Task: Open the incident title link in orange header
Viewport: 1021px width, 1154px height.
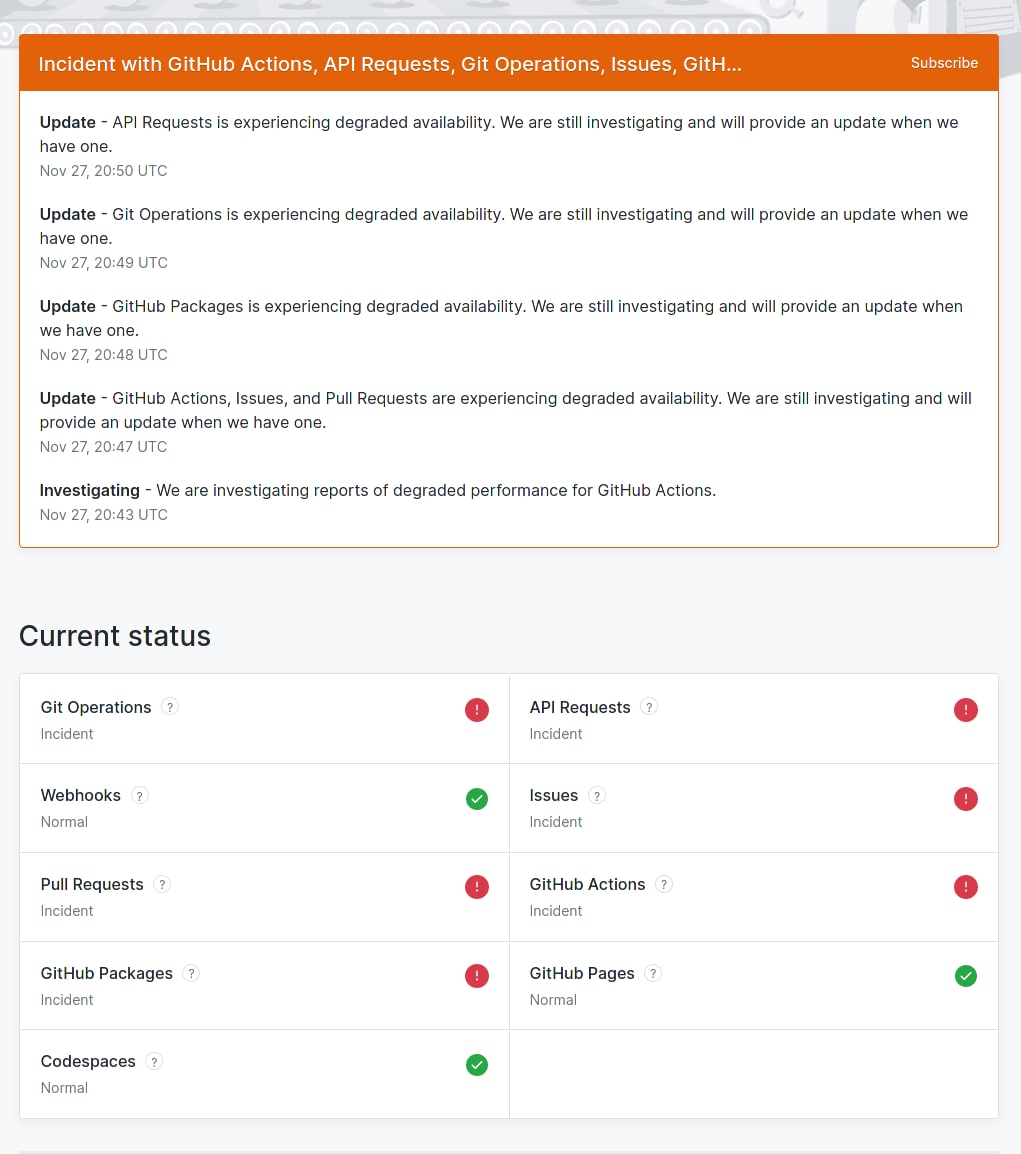Action: tap(390, 65)
